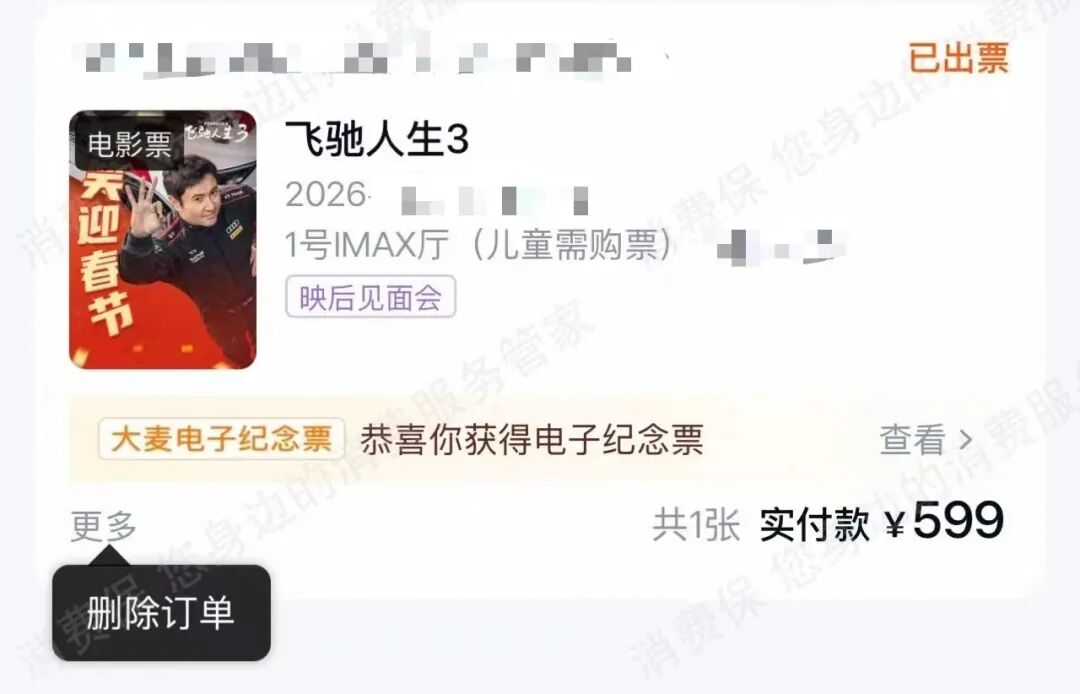Tap the 飞驰人生3 movie poster thumbnail
1080x694 pixels.
click(163, 239)
